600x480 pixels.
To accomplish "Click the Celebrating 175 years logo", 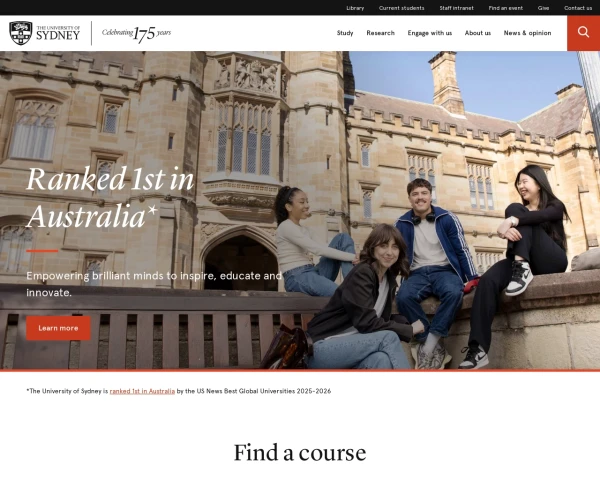I will [x=136, y=34].
